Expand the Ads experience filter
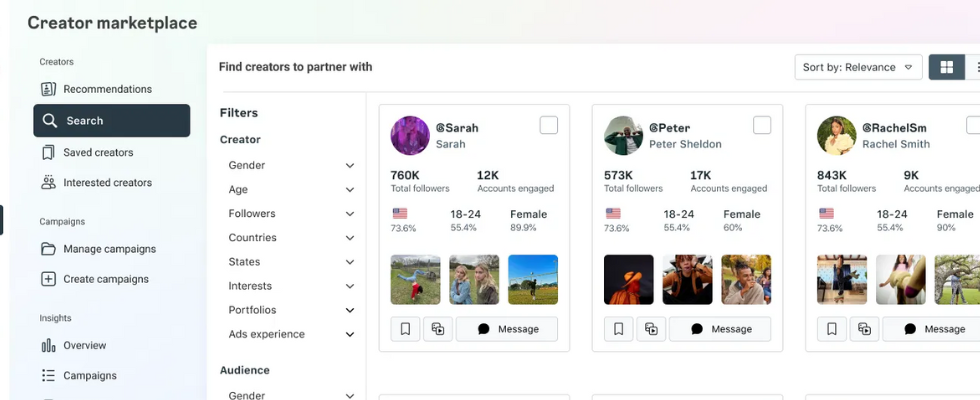980x400 pixels. click(290, 335)
